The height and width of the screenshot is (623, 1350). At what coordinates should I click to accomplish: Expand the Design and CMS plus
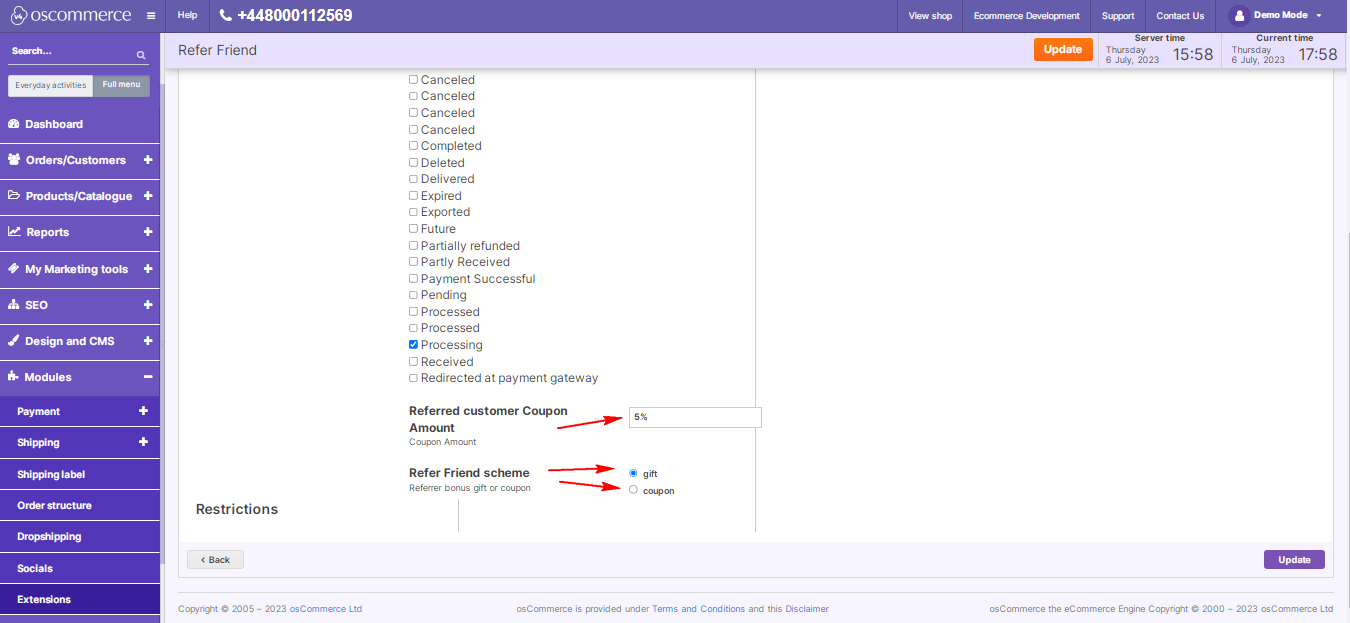pyautogui.click(x=148, y=341)
